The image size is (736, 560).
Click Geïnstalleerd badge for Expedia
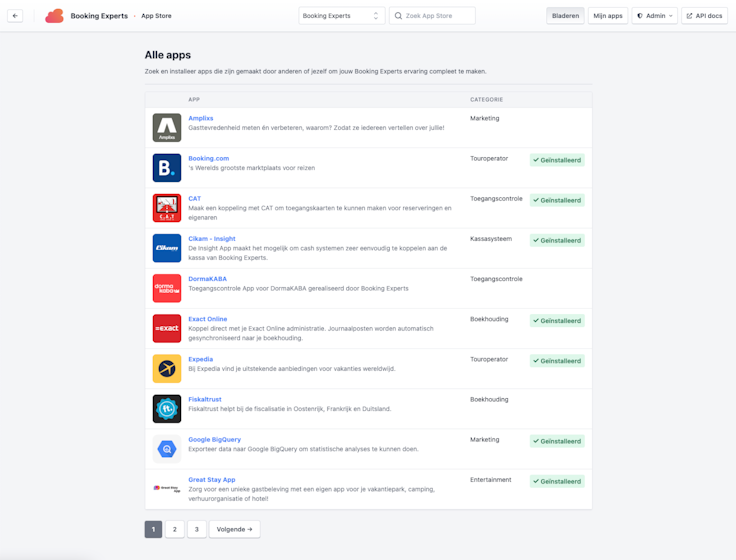tap(557, 361)
